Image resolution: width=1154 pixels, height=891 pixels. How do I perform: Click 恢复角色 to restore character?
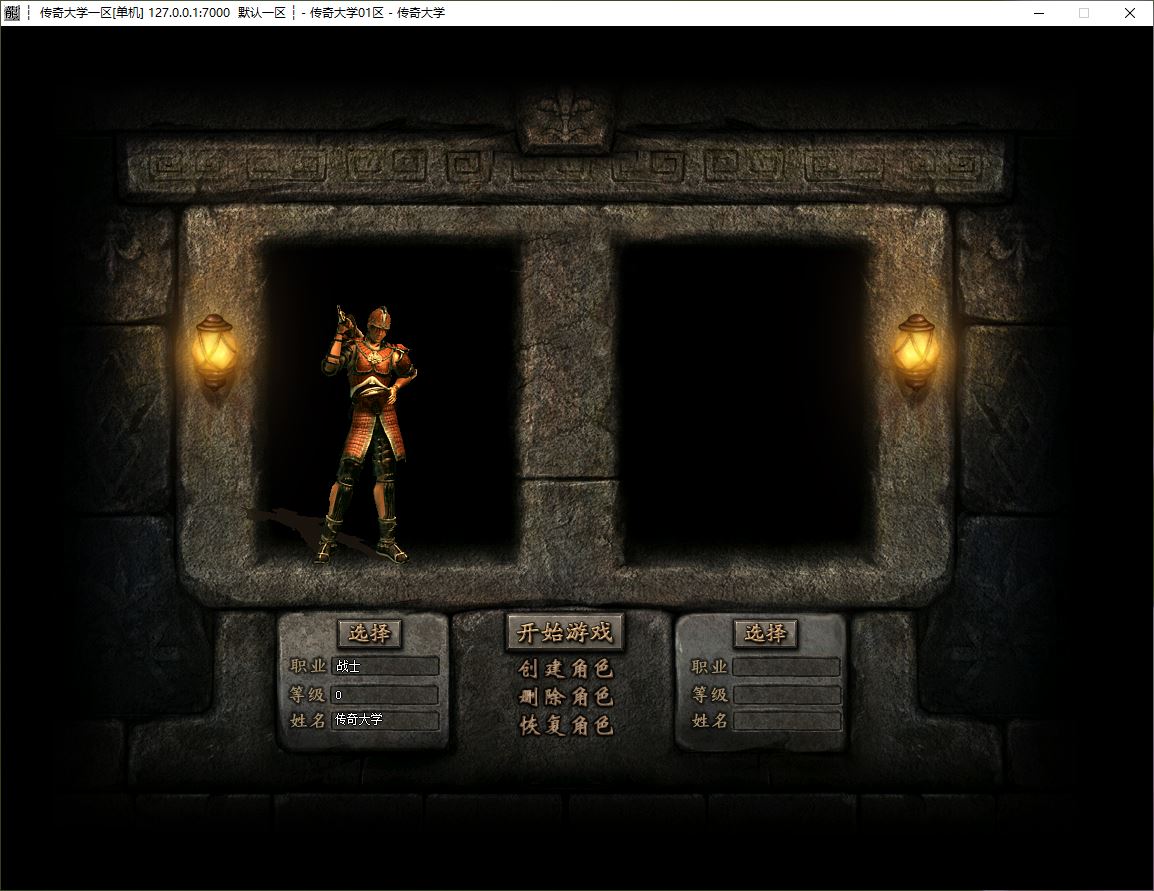pos(564,725)
